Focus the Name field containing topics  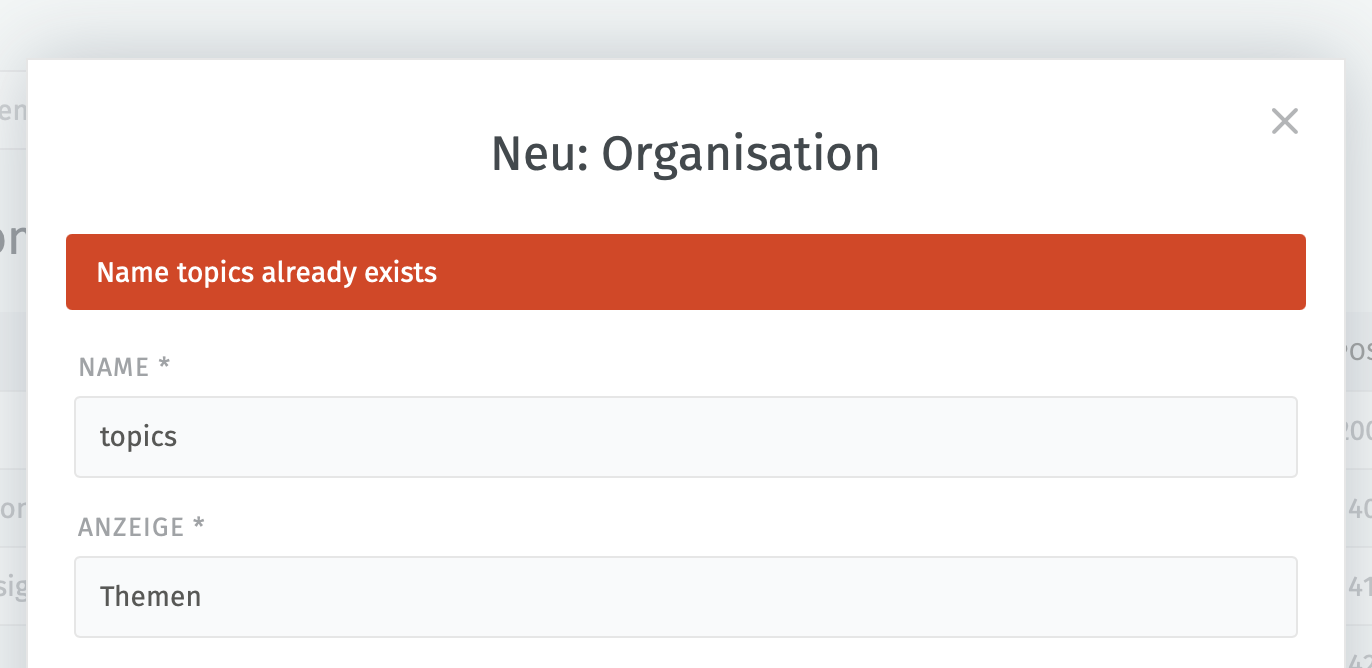click(686, 437)
